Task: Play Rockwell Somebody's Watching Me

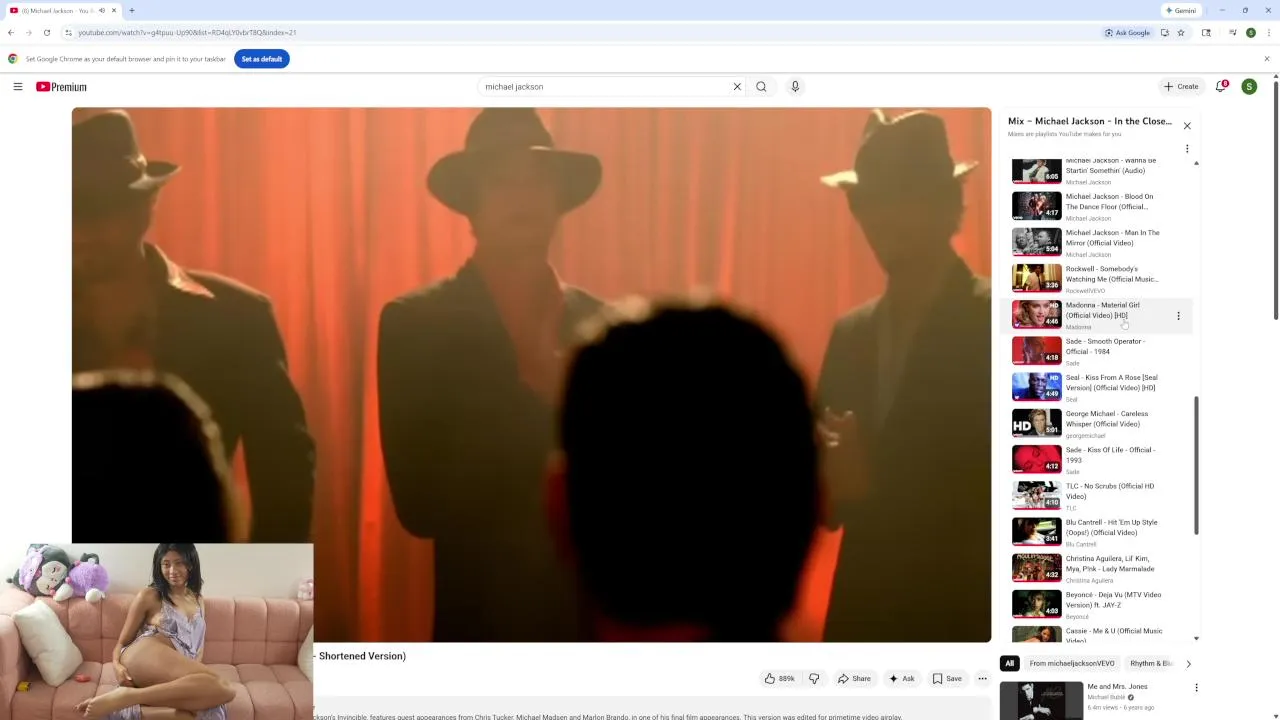Action: 1097,278
